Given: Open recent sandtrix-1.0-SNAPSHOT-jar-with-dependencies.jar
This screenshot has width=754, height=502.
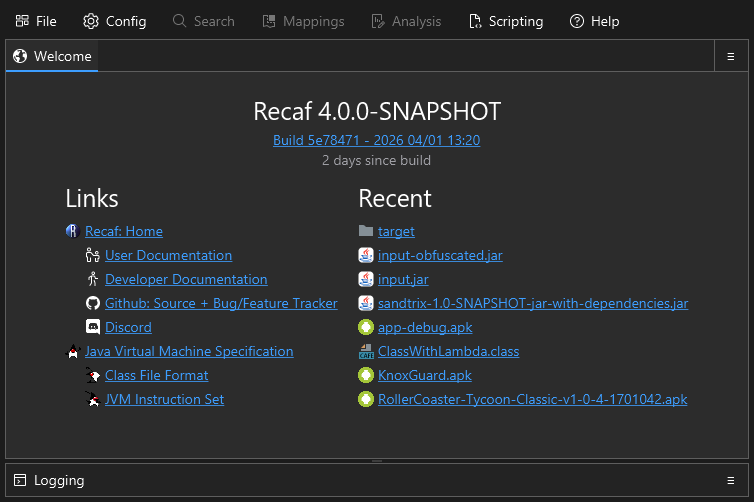Looking at the screenshot, I should (533, 303).
